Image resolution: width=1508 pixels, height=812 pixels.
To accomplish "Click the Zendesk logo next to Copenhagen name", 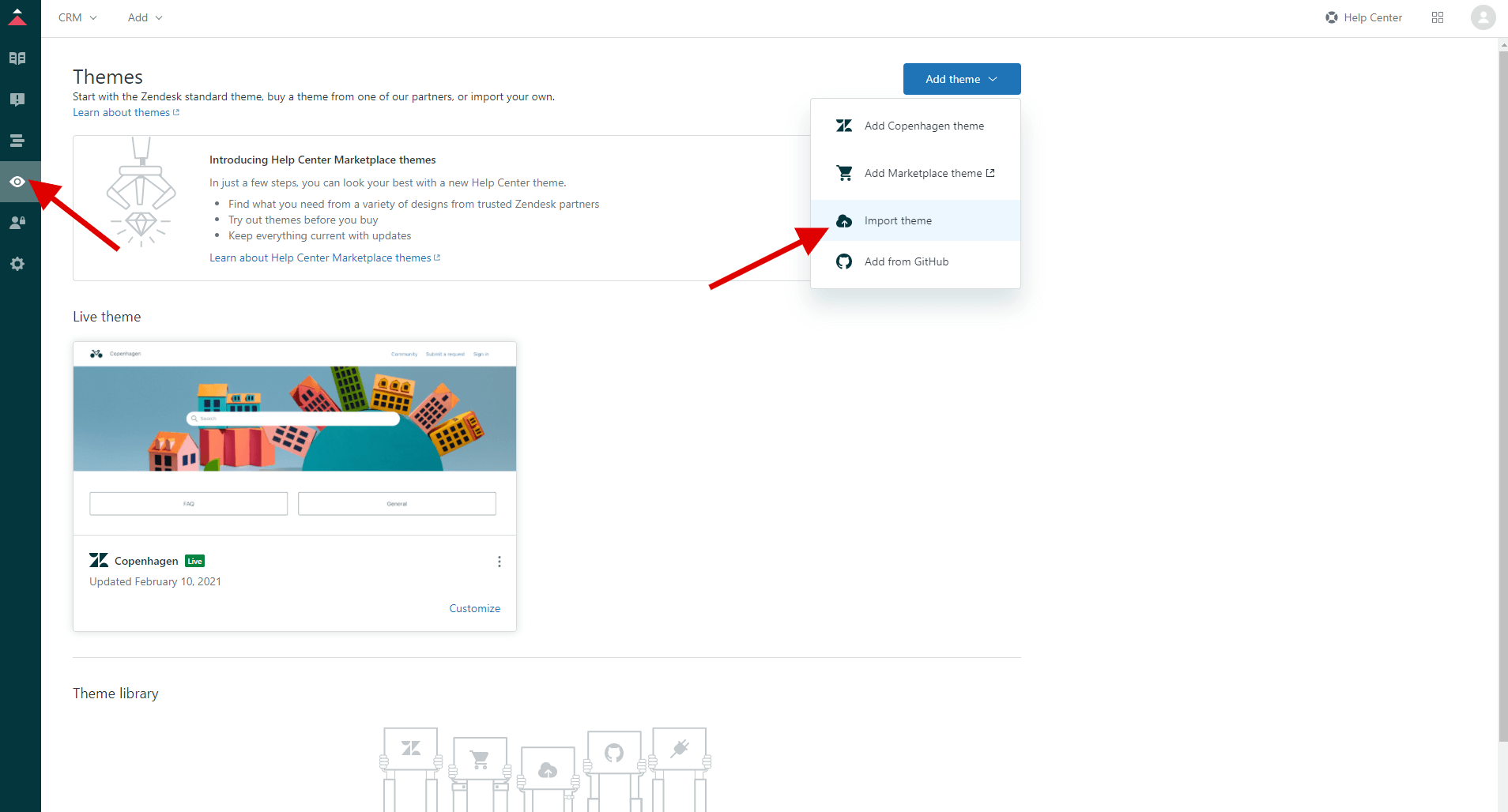I will click(x=99, y=561).
